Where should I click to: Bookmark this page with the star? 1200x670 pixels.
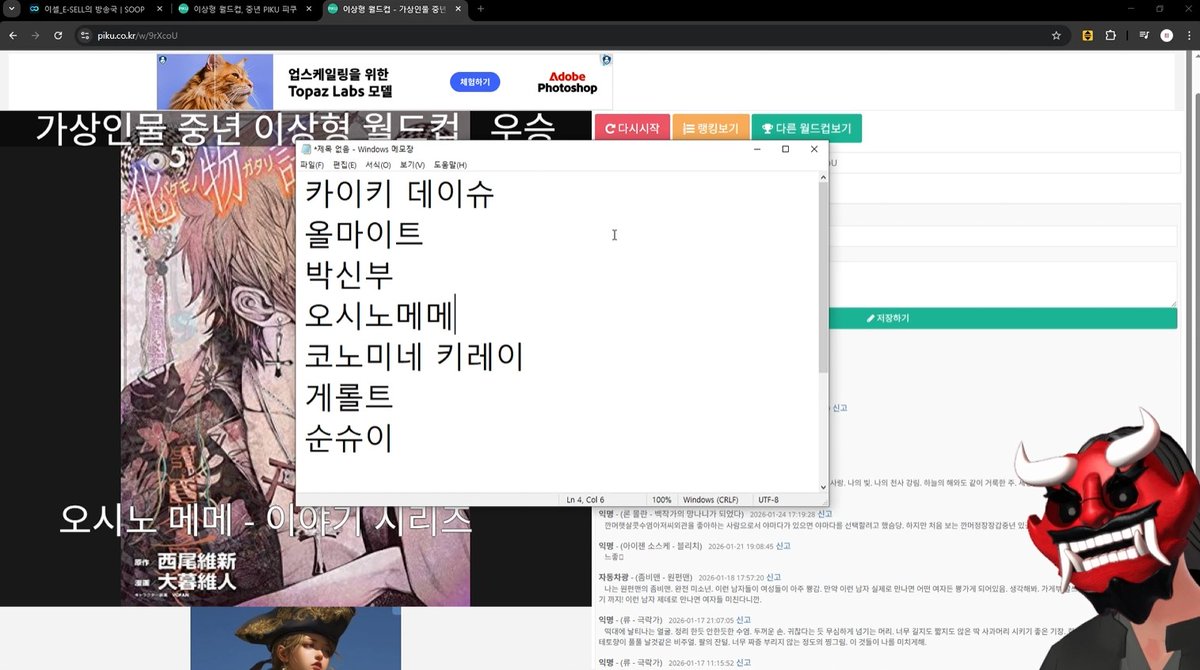tap(1056, 35)
